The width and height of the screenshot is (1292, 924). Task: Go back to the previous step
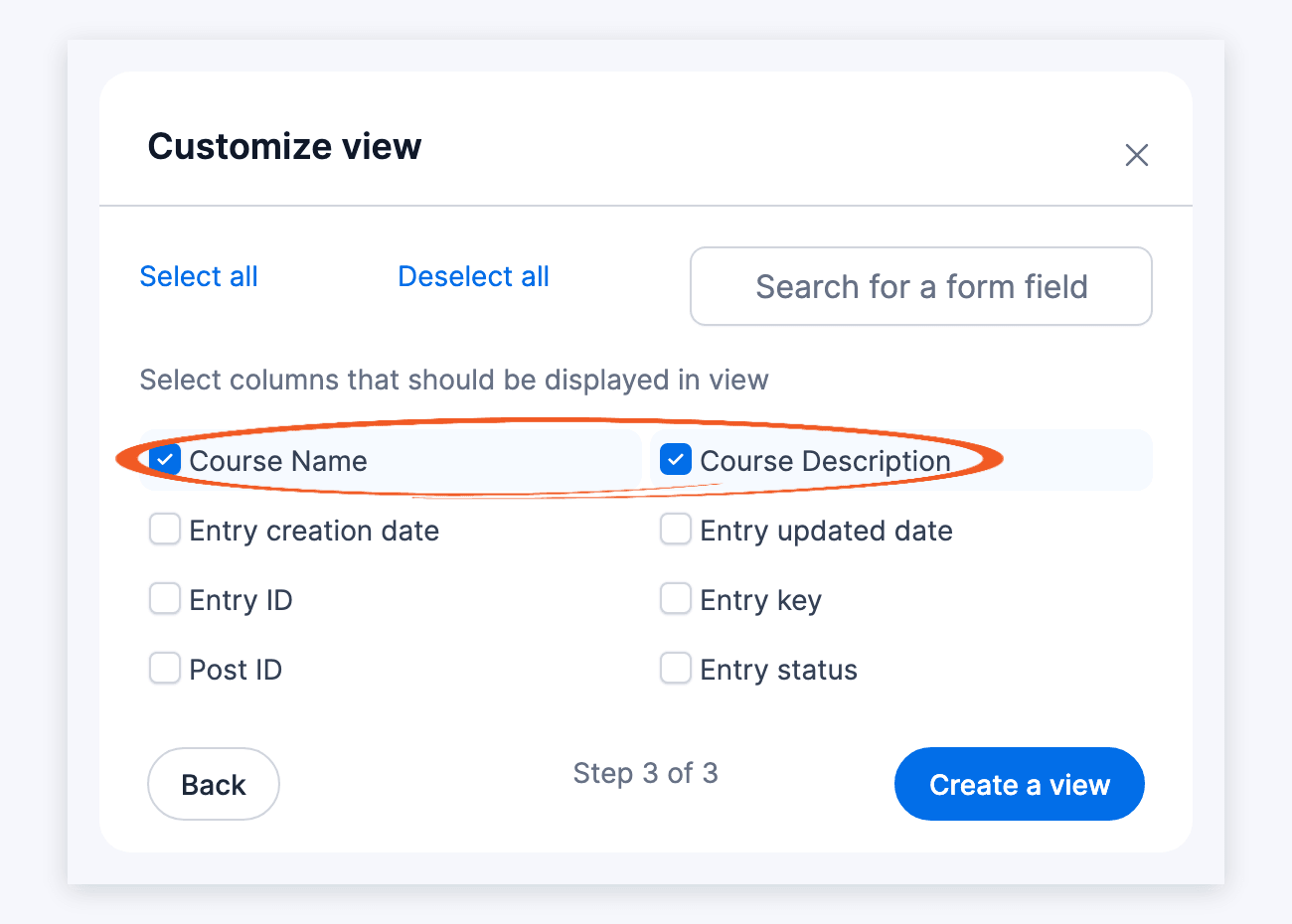[214, 784]
